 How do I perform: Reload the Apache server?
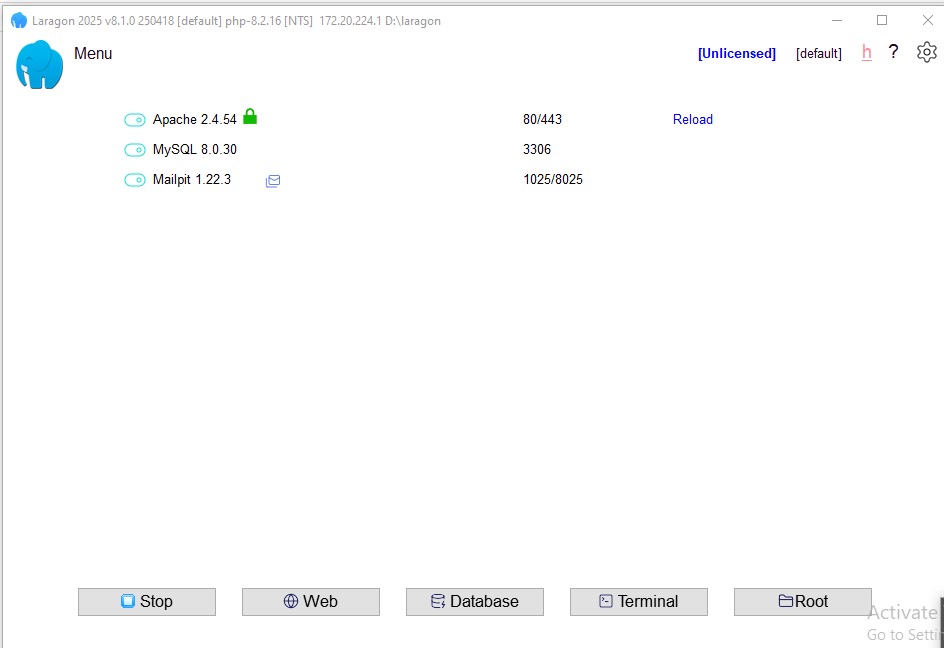692,120
